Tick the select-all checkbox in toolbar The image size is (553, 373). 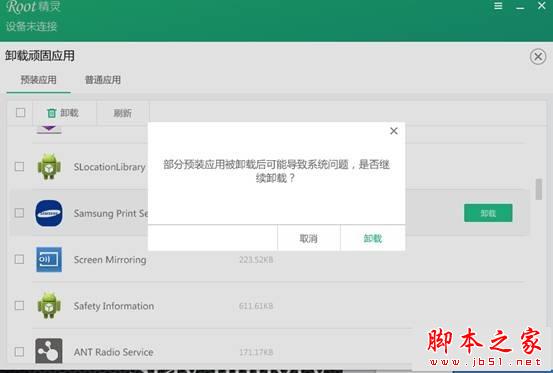click(x=20, y=112)
